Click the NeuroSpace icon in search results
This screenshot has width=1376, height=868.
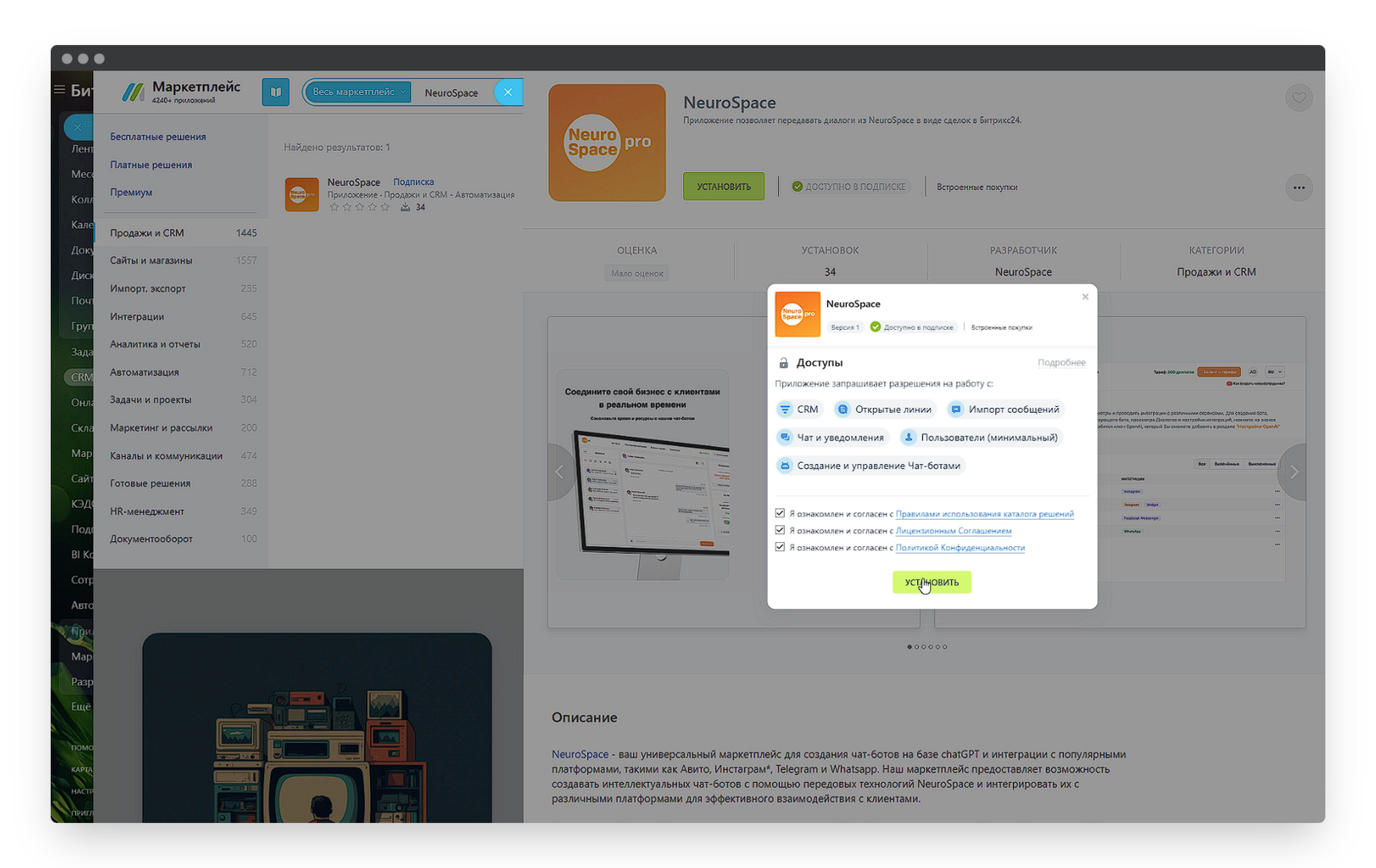301,194
